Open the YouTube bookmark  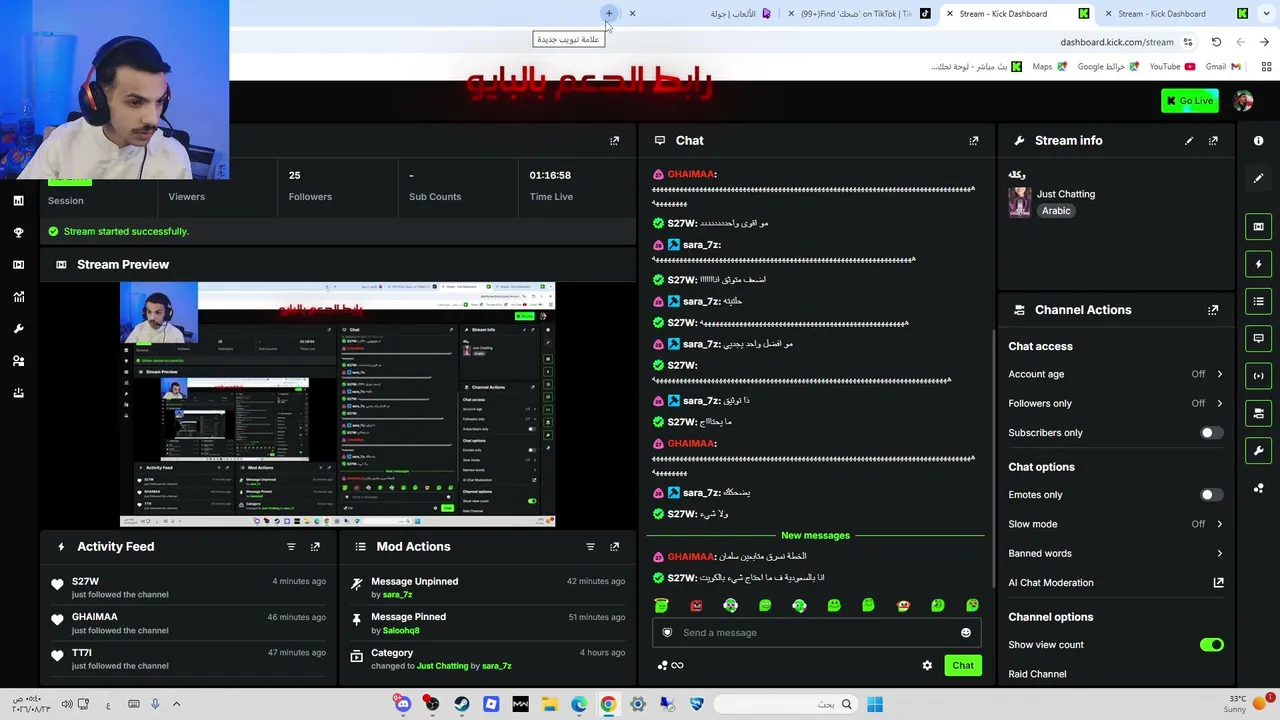coord(1172,67)
